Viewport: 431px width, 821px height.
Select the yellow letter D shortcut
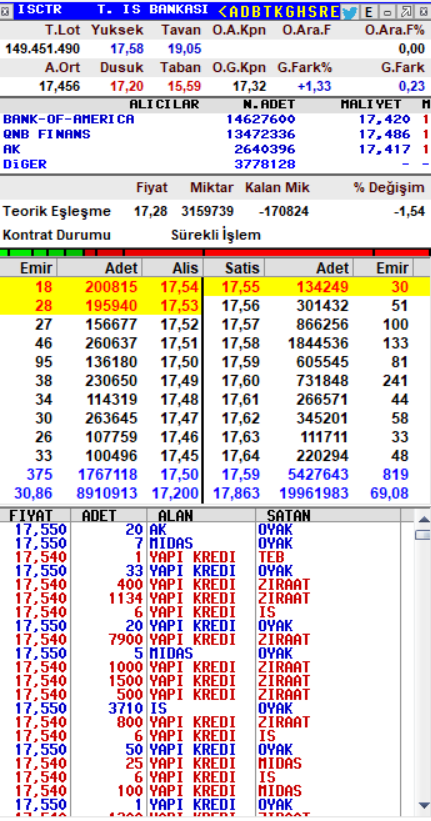pos(245,11)
